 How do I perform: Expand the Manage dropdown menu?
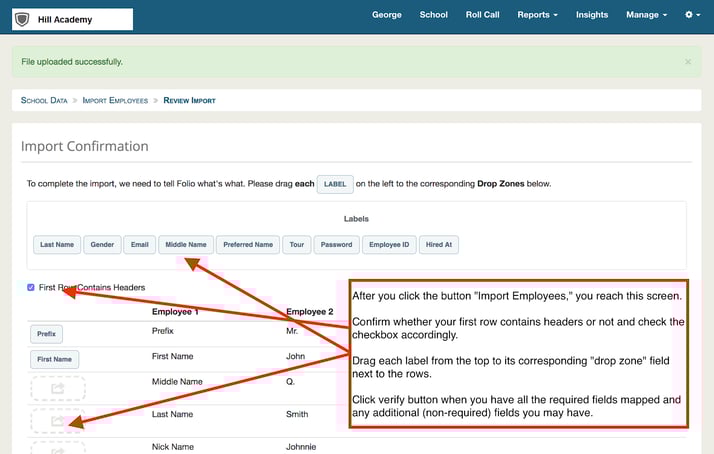click(x=646, y=15)
